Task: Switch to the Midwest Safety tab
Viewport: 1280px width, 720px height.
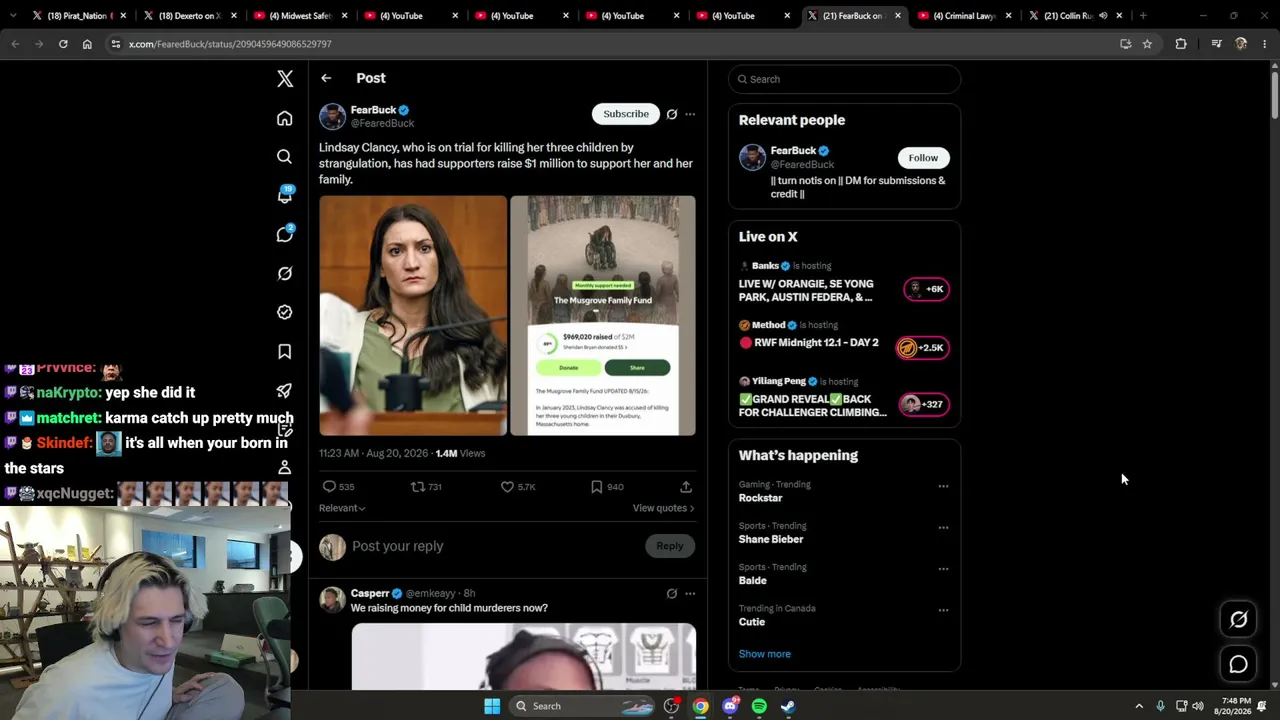Action: pos(300,16)
